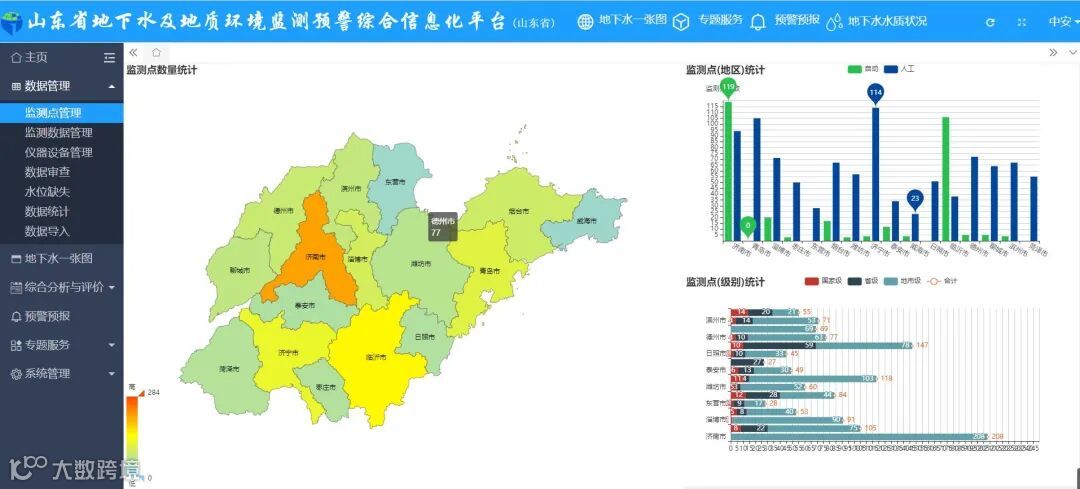Expand 专题服务 sidebar section

61,345
